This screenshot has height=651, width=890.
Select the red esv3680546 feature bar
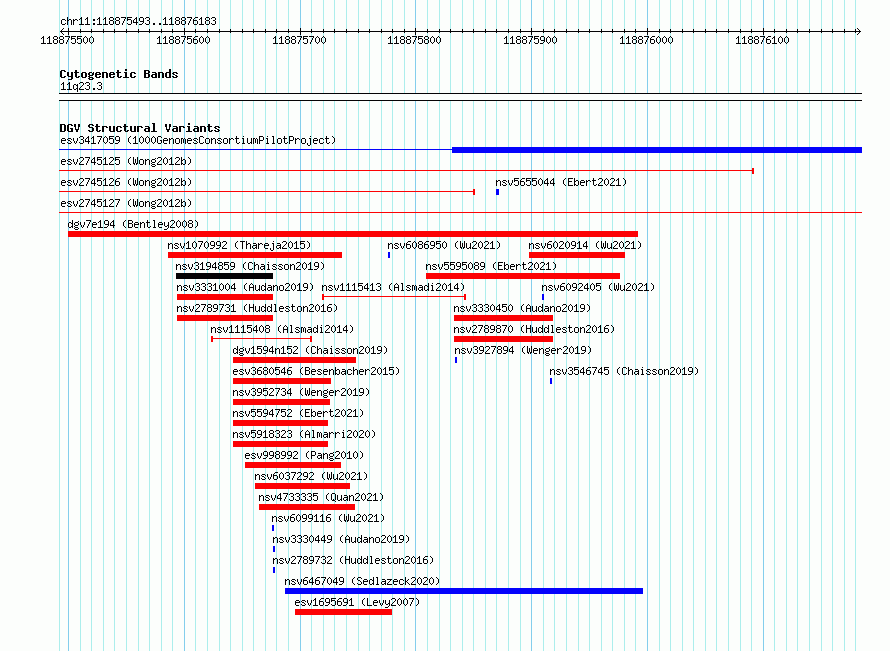[282, 381]
